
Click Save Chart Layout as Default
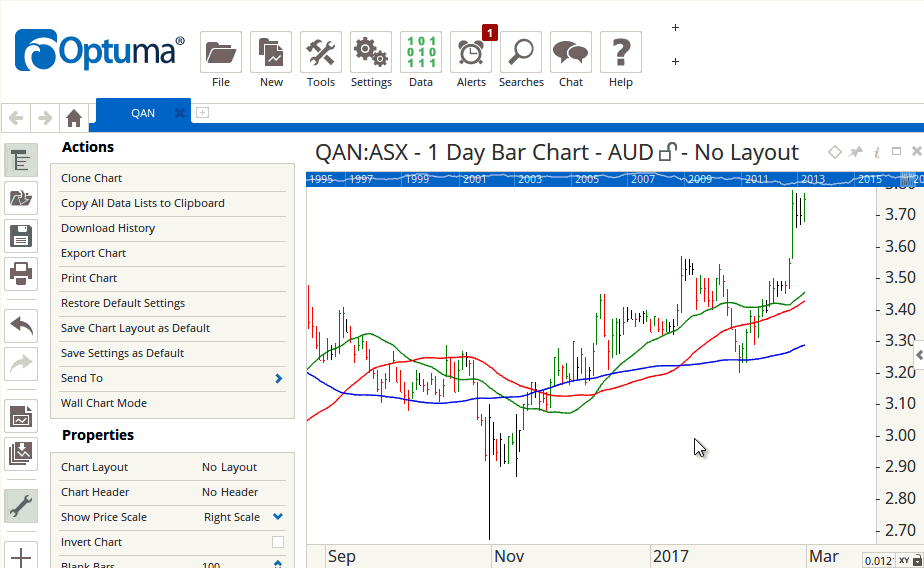172,328
